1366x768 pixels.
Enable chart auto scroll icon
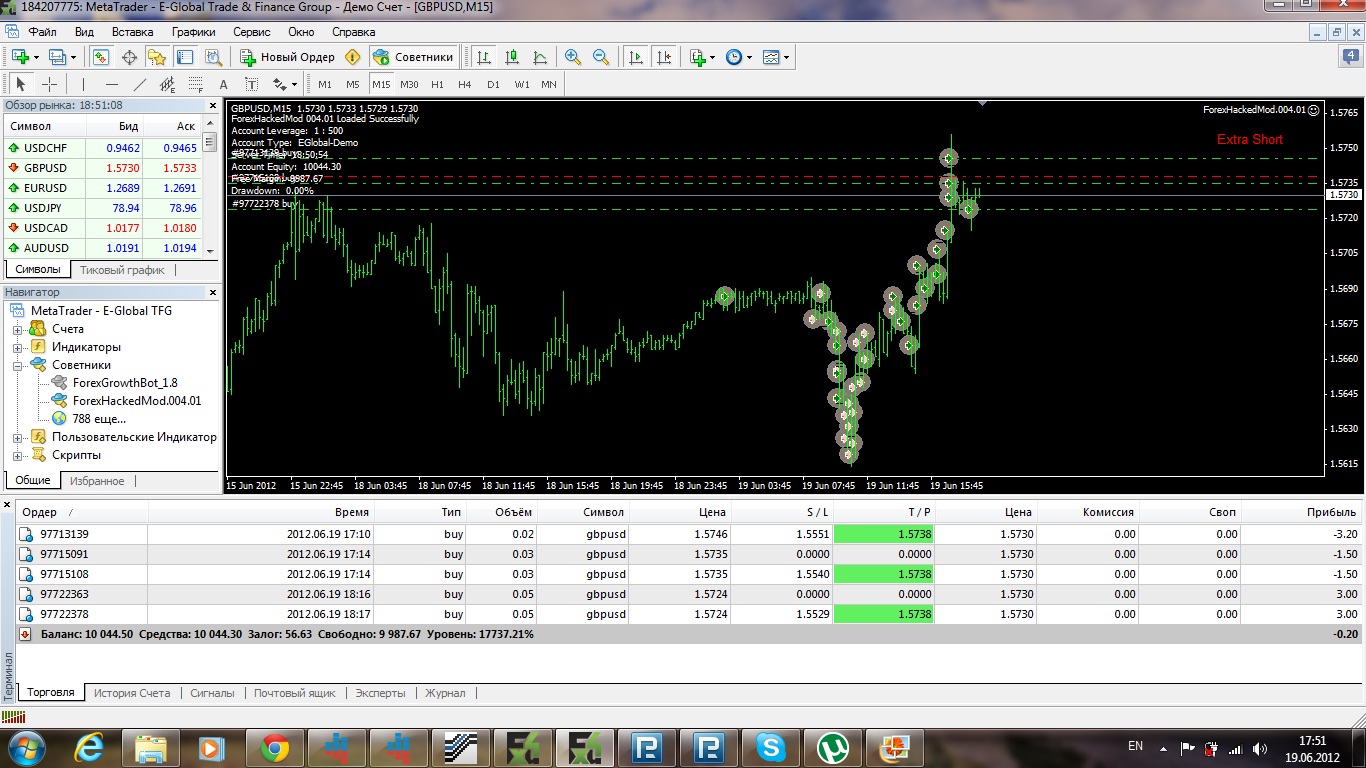click(635, 57)
